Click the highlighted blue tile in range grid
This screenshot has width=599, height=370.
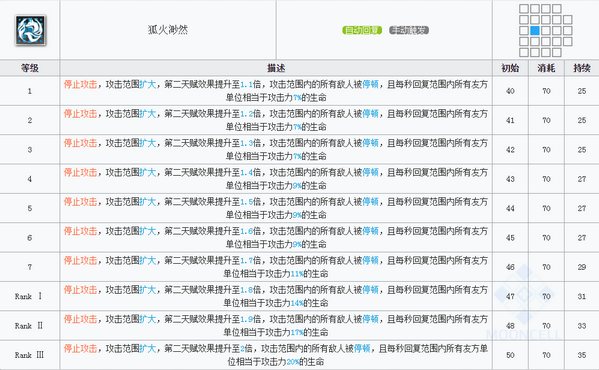pos(535,31)
